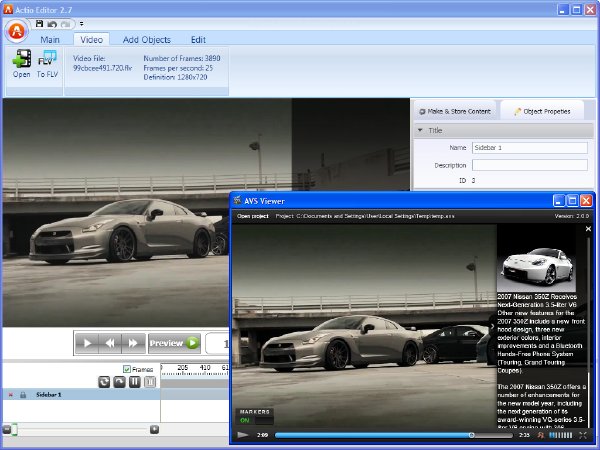The height and width of the screenshot is (450, 600).
Task: Click the timeline zoom slider green handle
Action: [14, 429]
